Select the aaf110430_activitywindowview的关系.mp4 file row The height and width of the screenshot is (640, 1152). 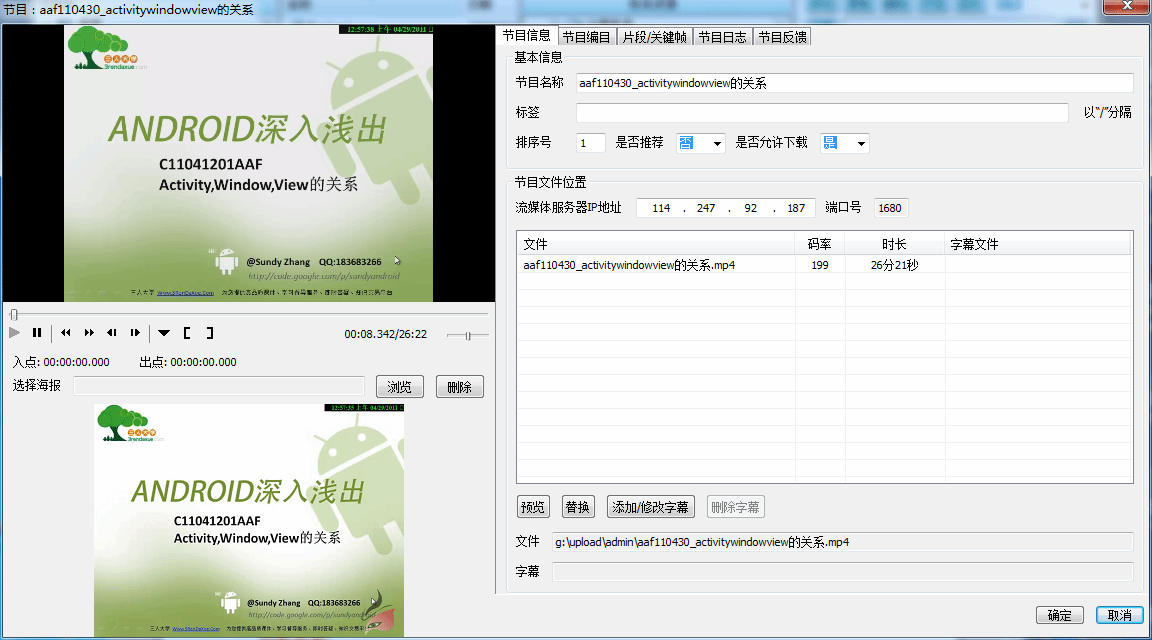click(824, 265)
